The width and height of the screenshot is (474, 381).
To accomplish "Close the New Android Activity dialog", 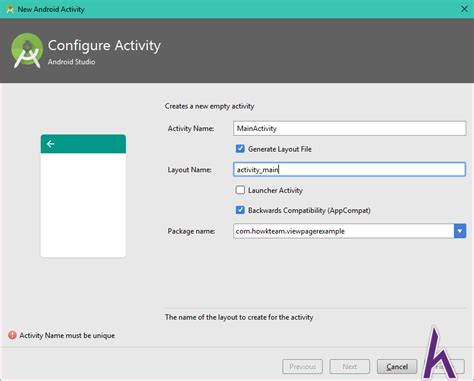I will pos(464,9).
